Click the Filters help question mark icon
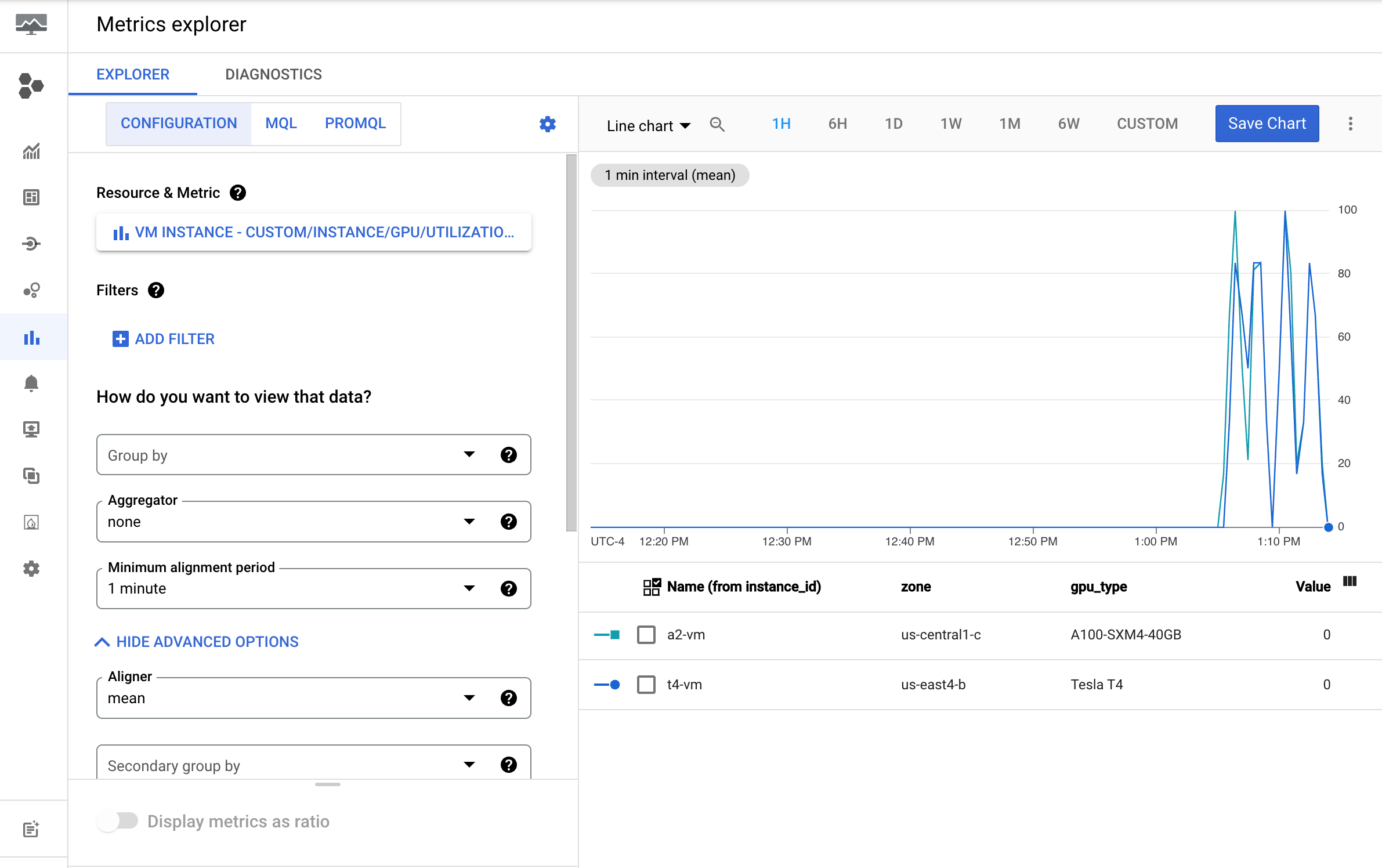The width and height of the screenshot is (1382, 868). tap(156, 290)
